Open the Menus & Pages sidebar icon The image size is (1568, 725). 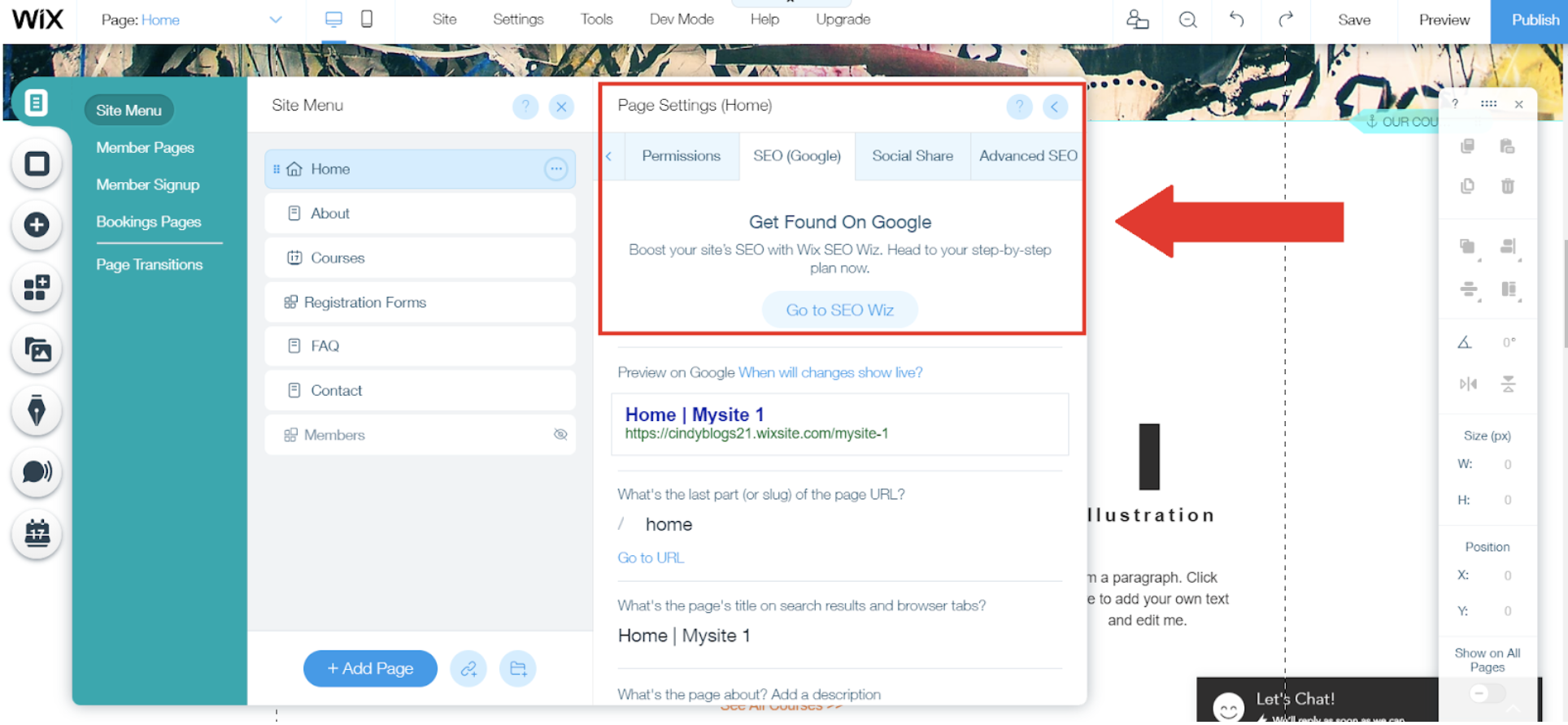click(x=37, y=103)
